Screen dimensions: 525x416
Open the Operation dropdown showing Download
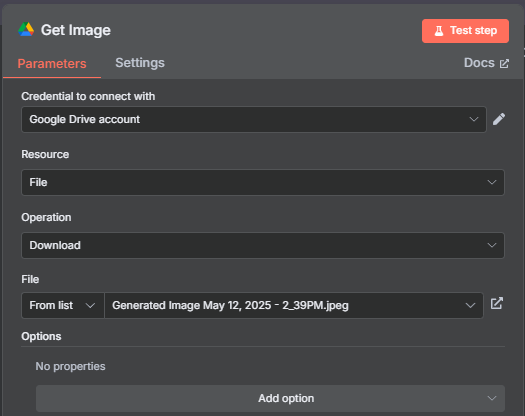(263, 245)
